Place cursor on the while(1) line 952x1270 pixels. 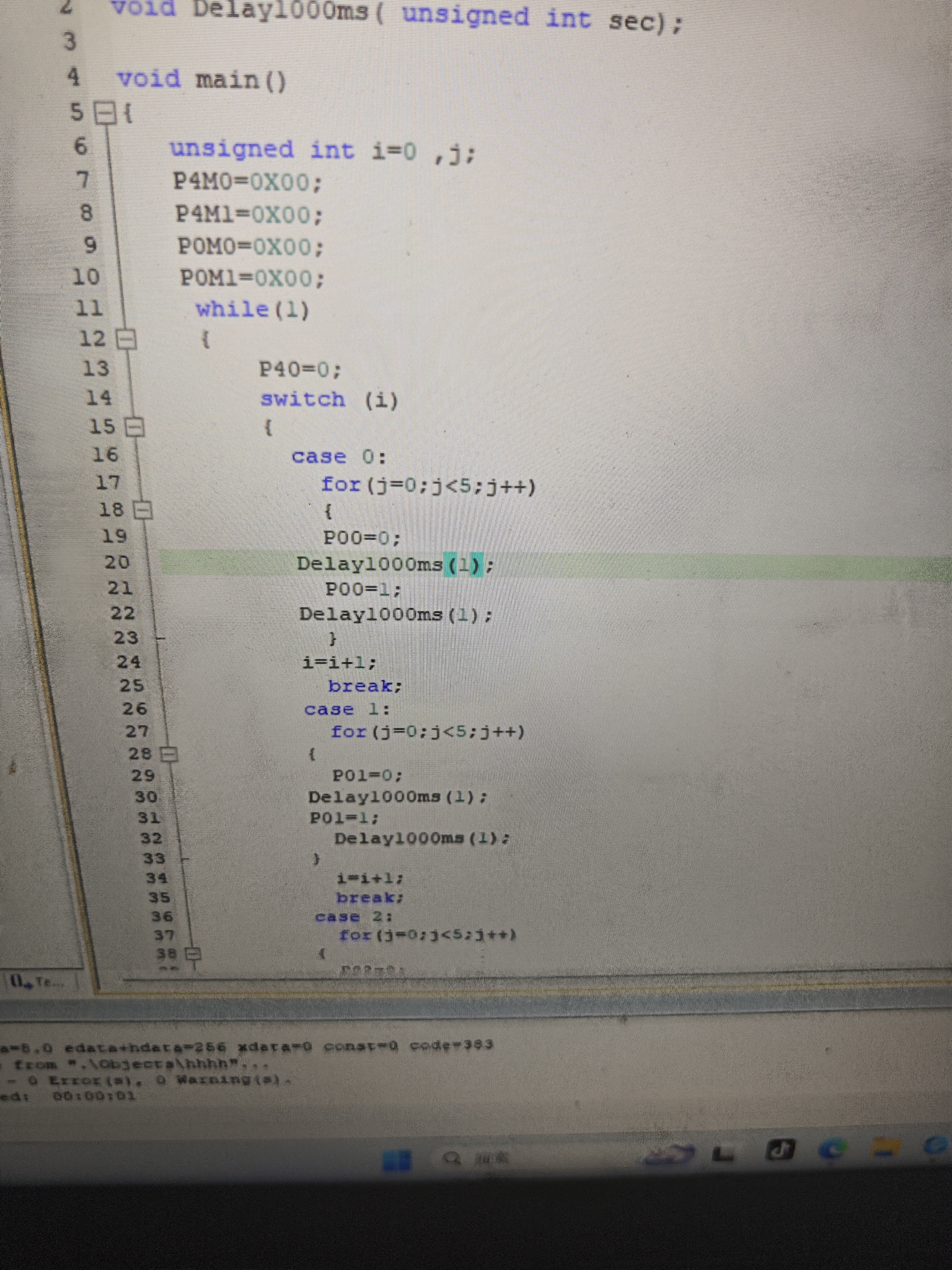pos(253,309)
